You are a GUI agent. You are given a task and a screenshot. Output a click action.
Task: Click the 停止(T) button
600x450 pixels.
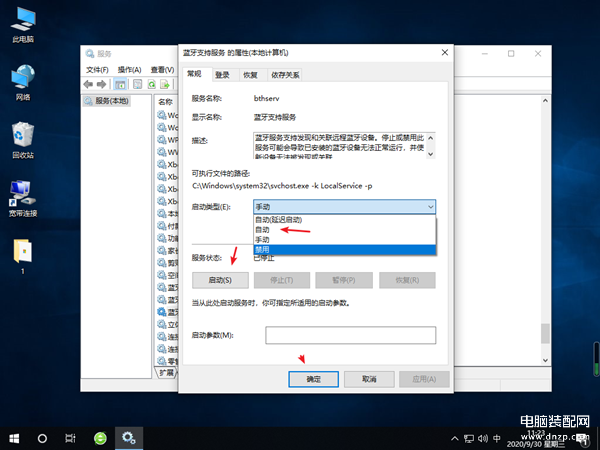point(282,280)
